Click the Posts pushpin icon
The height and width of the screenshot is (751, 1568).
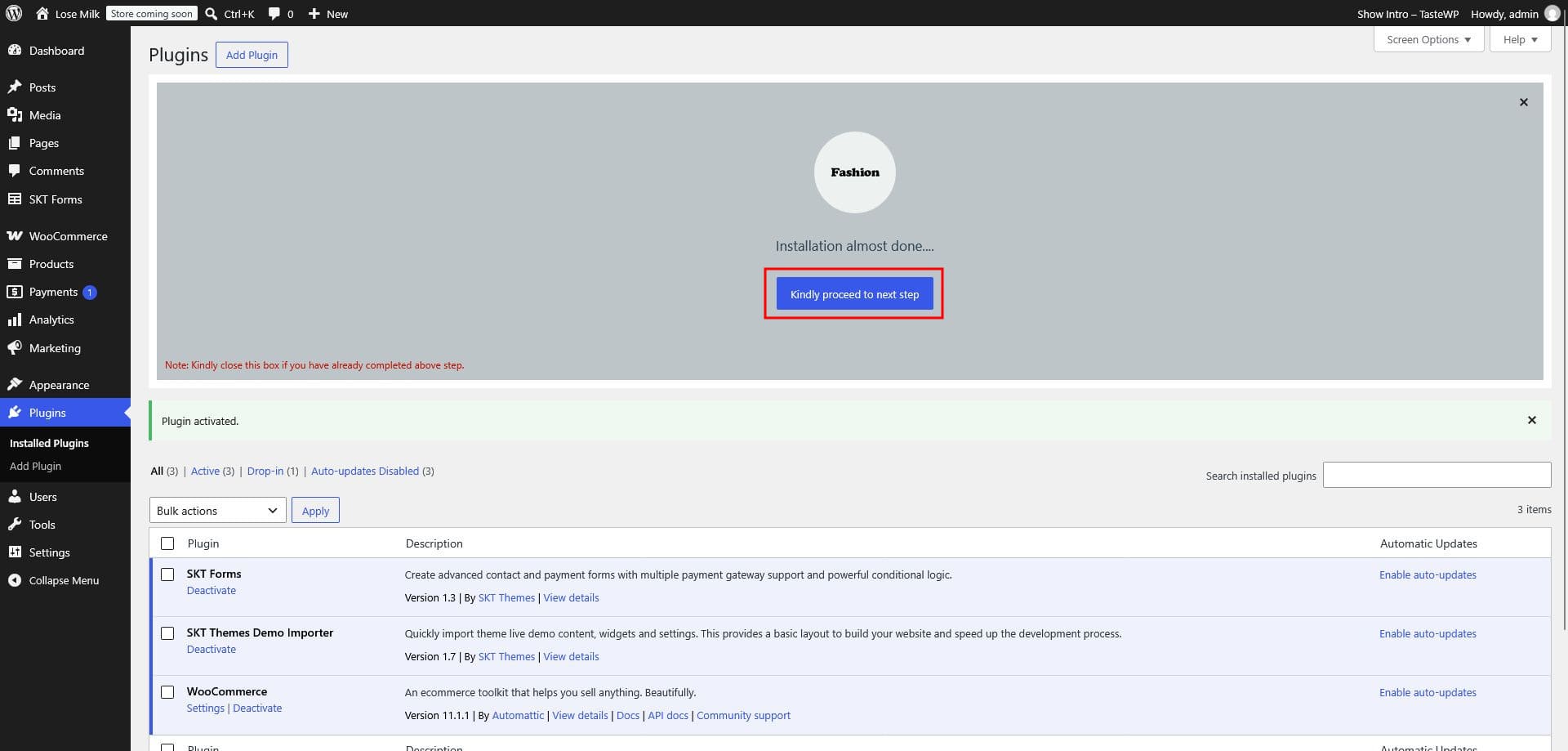click(x=15, y=87)
